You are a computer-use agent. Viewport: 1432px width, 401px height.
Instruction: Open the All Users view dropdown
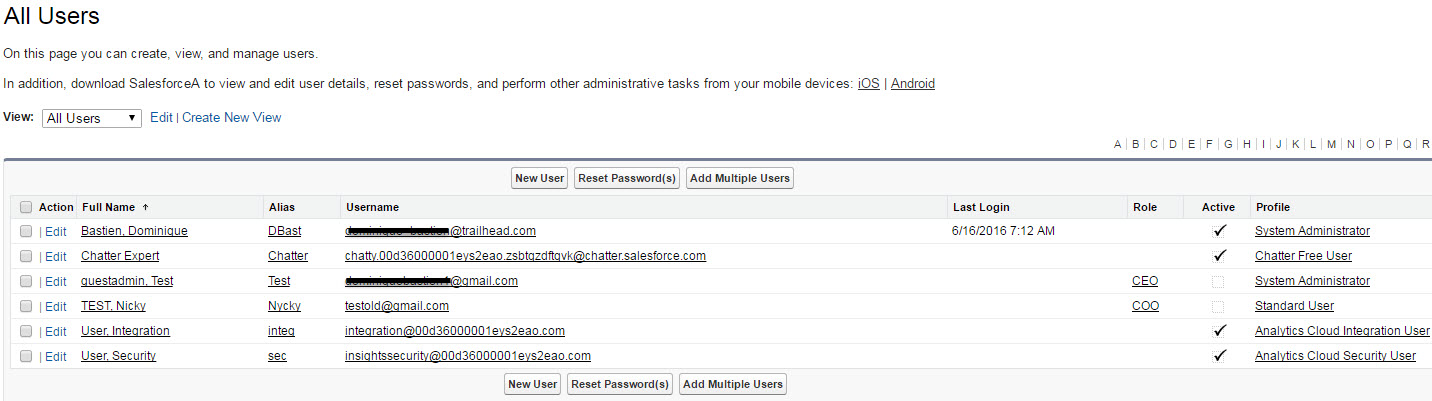(92, 118)
